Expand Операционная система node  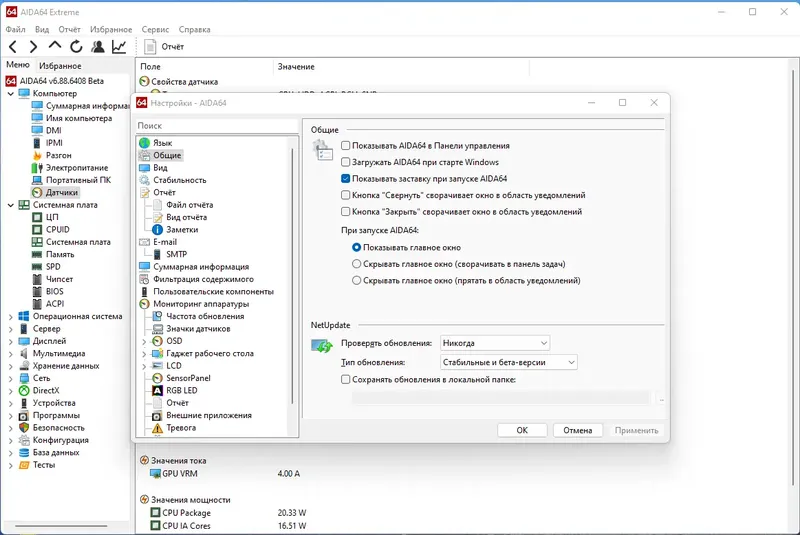[10, 317]
